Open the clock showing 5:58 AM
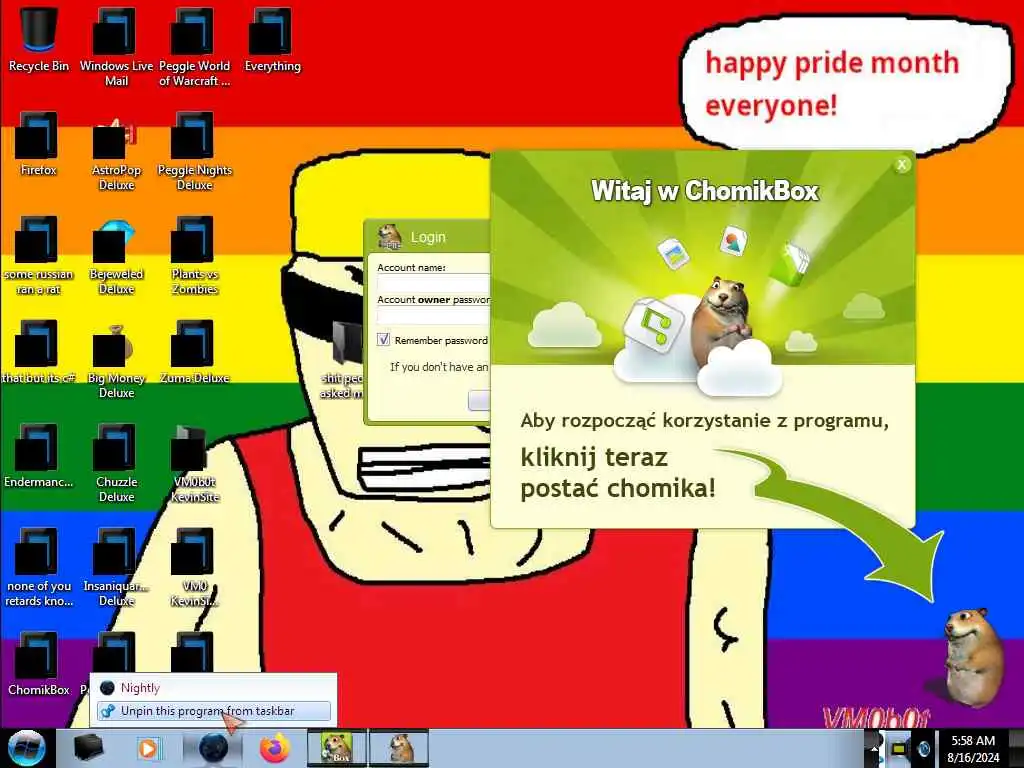 [x=973, y=749]
